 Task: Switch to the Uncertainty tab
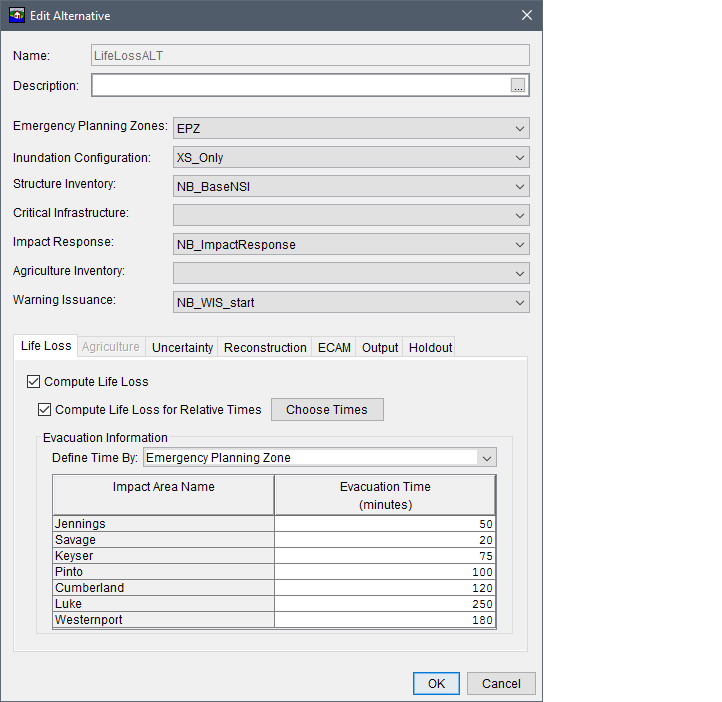click(182, 348)
